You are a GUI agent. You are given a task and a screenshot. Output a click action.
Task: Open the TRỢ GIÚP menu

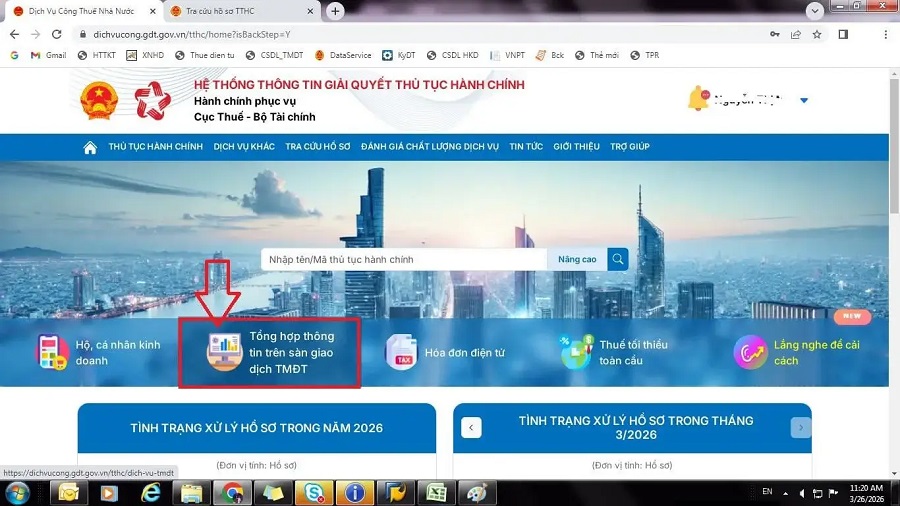point(630,147)
